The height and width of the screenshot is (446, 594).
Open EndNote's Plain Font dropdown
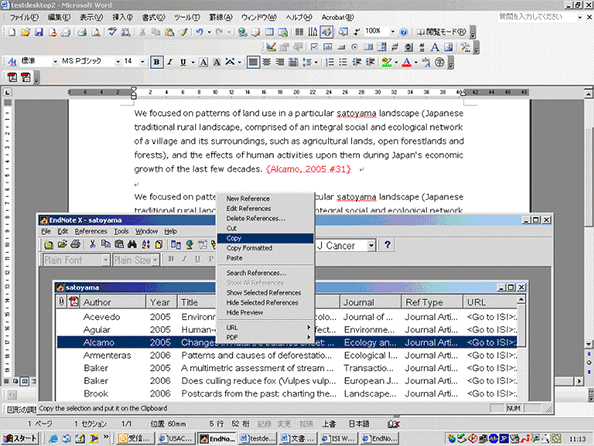tap(106, 260)
